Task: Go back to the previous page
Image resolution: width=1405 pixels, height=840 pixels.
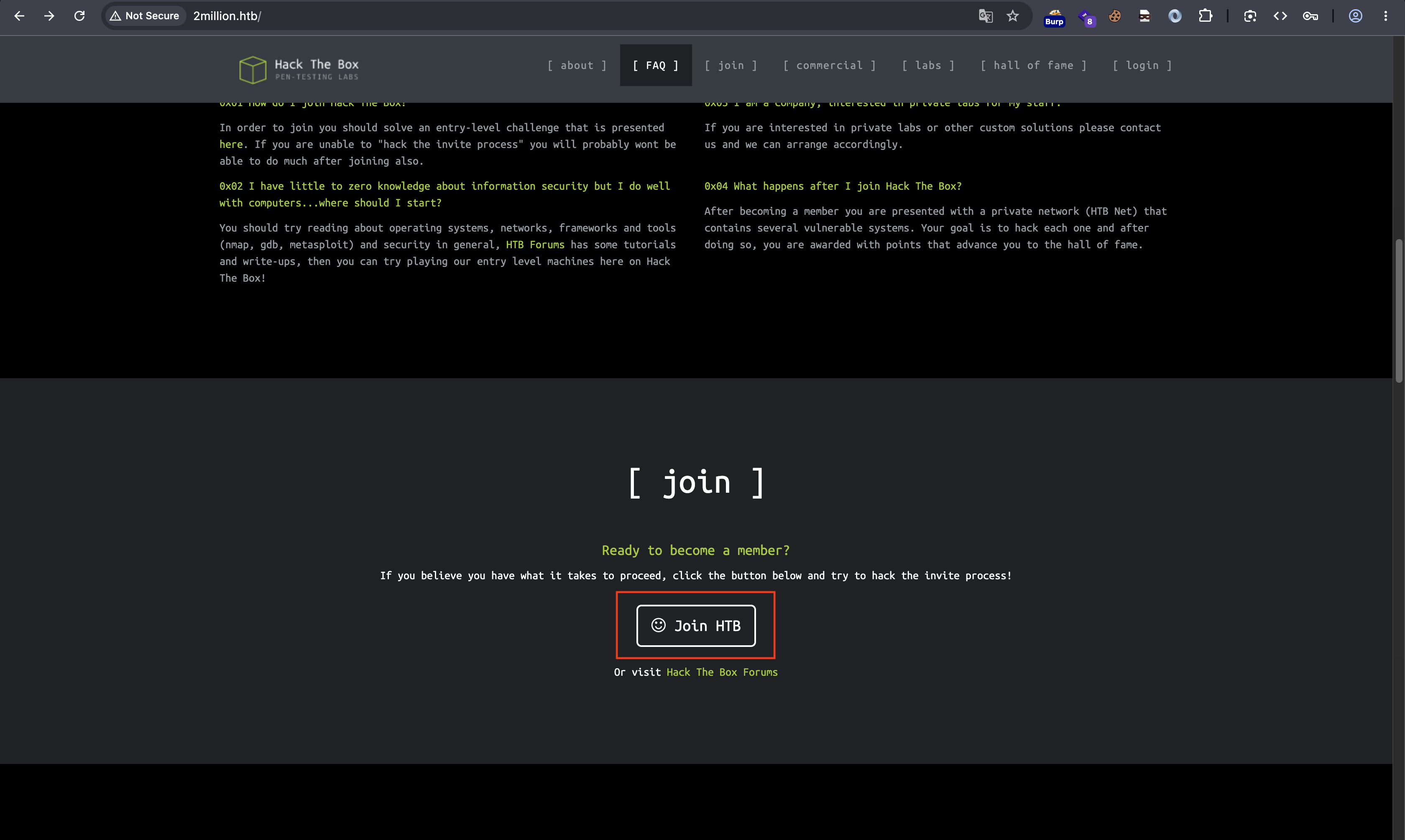Action: click(x=19, y=16)
